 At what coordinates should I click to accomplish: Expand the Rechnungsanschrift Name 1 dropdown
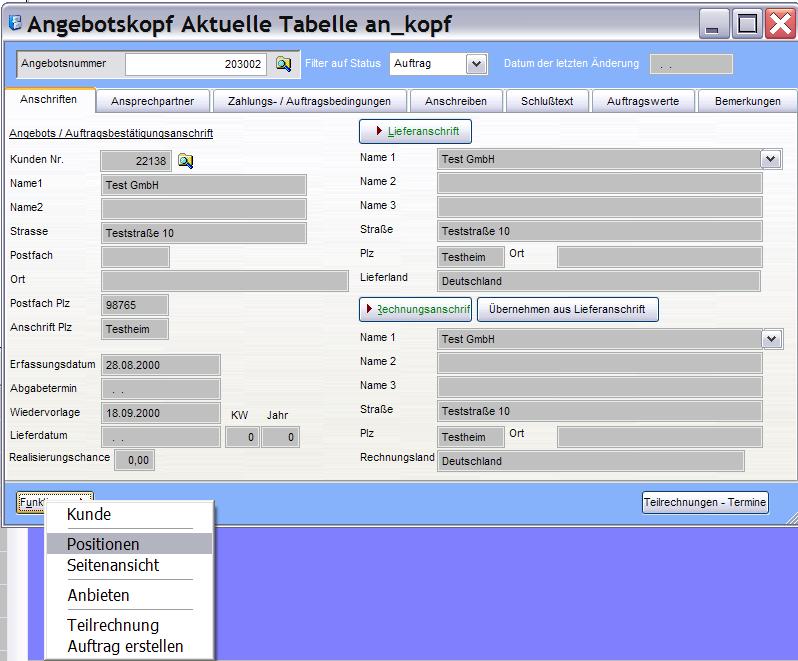[772, 339]
